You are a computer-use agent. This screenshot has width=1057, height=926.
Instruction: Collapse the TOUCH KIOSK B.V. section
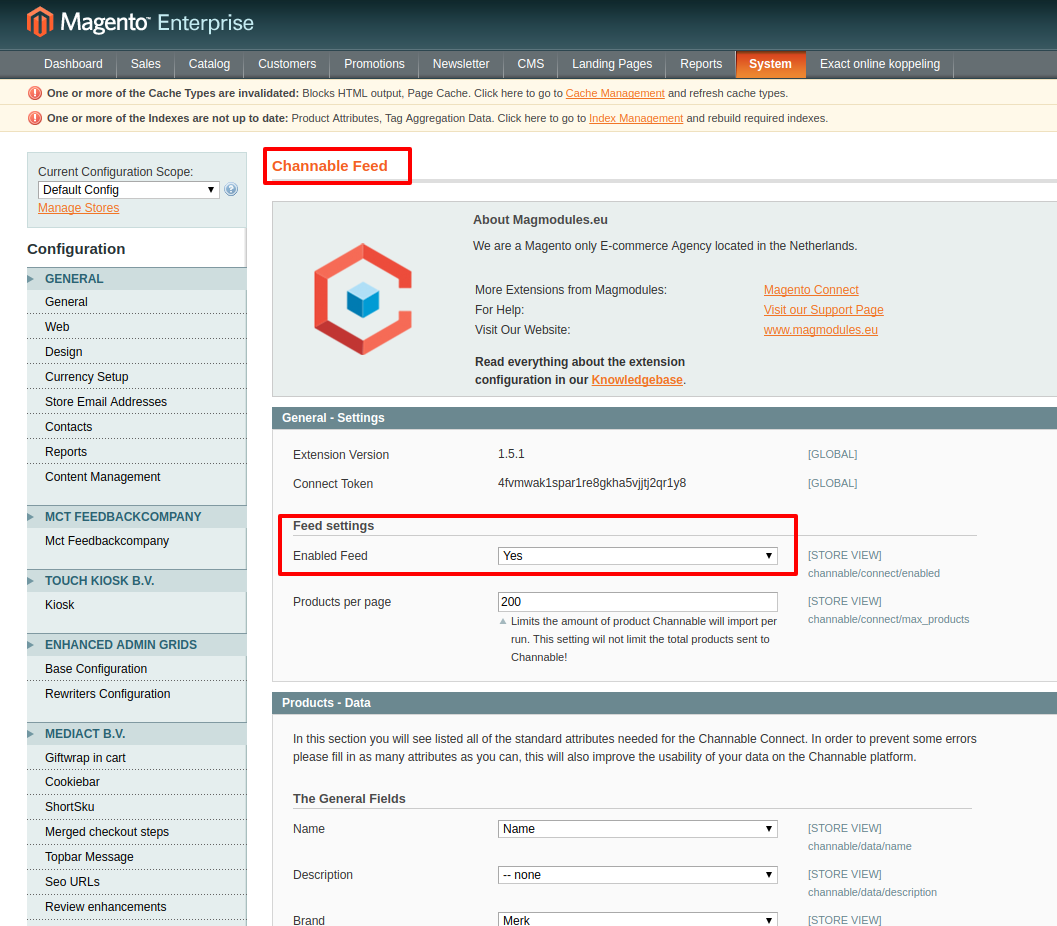click(137, 580)
